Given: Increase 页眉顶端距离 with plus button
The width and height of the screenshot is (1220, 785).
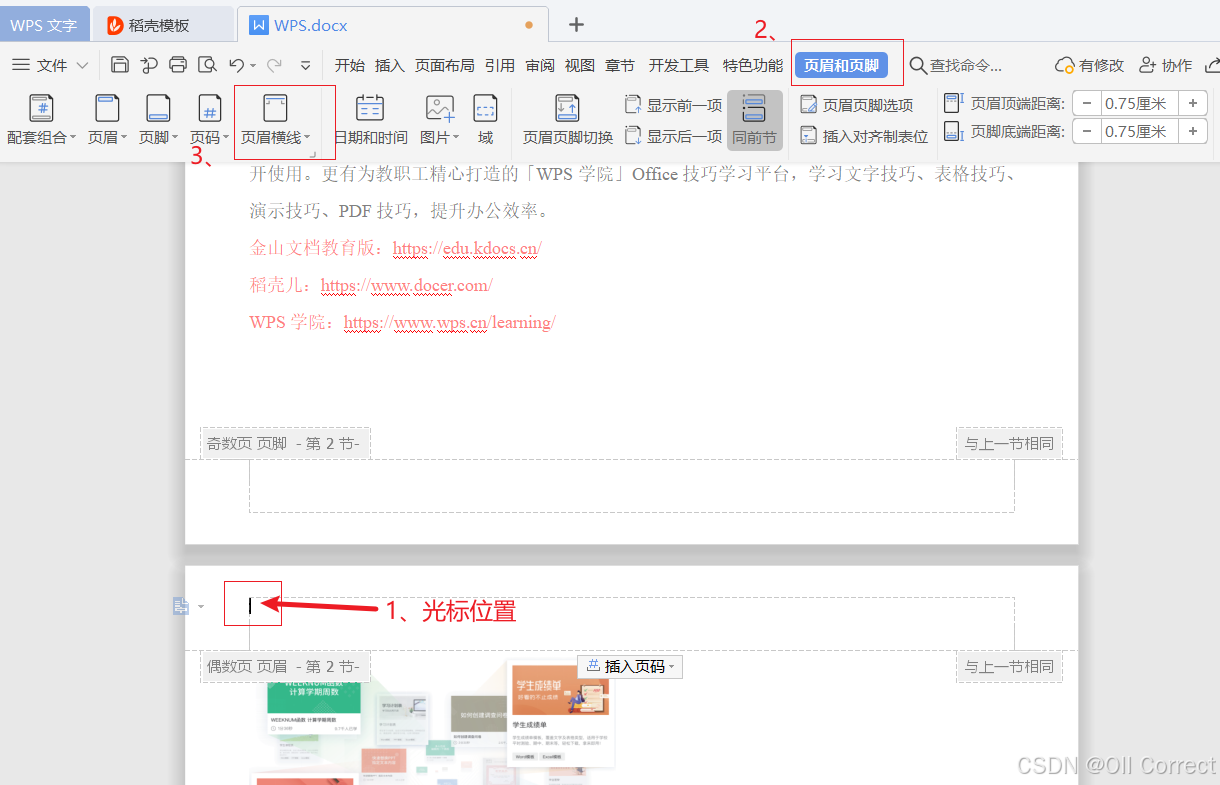Looking at the screenshot, I should tap(1193, 103).
